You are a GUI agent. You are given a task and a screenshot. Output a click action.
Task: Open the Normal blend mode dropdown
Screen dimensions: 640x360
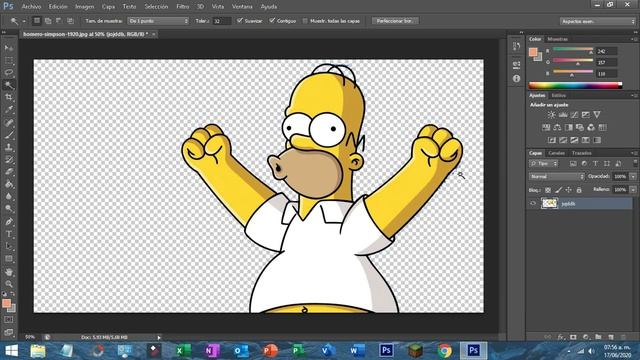coord(557,177)
